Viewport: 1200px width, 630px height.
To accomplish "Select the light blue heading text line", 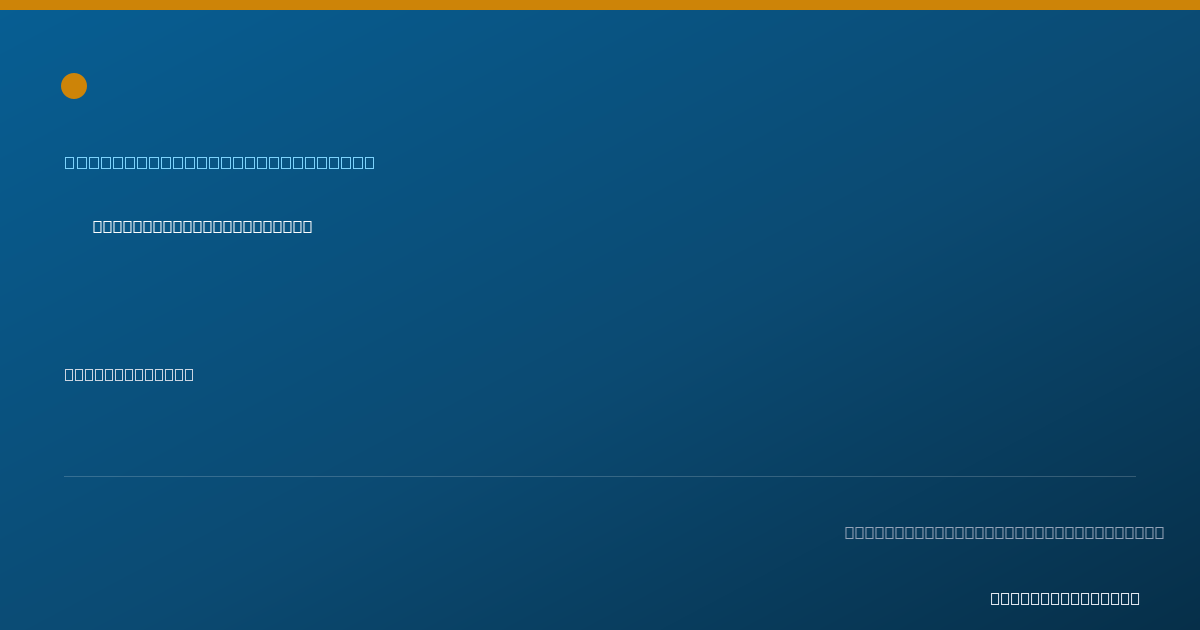I will tap(220, 162).
